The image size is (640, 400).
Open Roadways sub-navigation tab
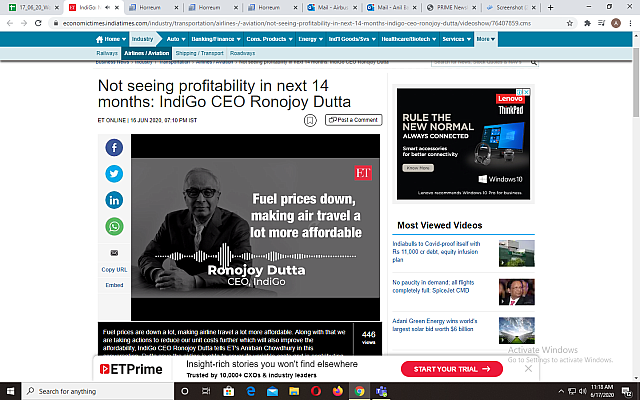tap(242, 53)
